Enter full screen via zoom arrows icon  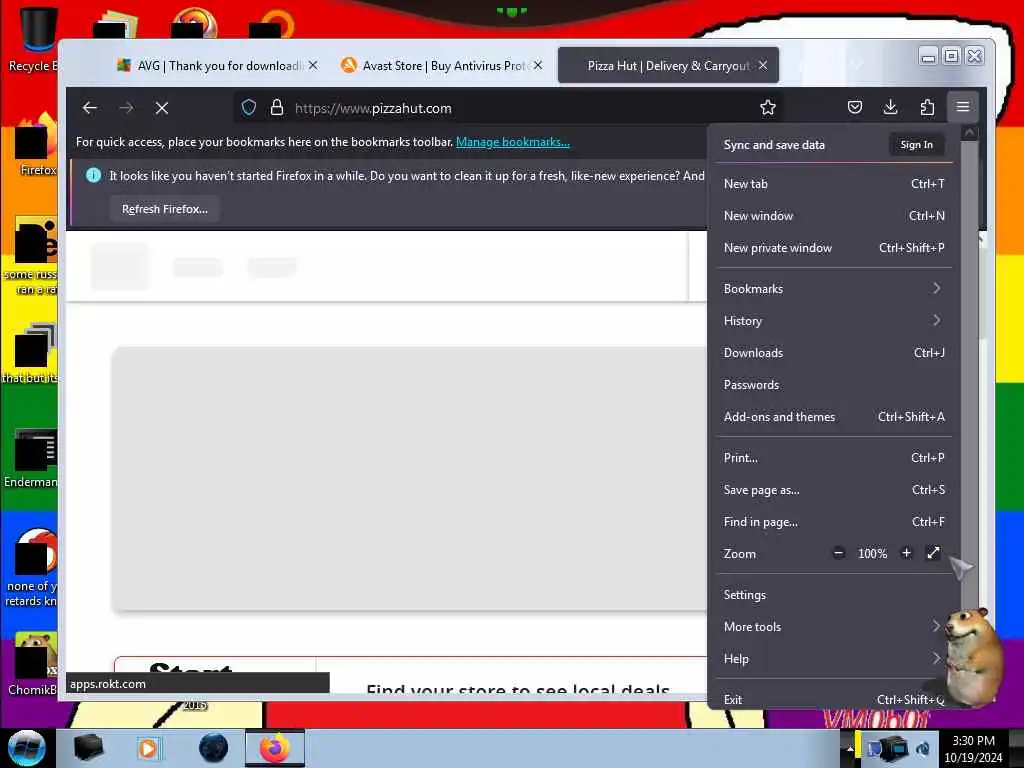click(x=934, y=553)
